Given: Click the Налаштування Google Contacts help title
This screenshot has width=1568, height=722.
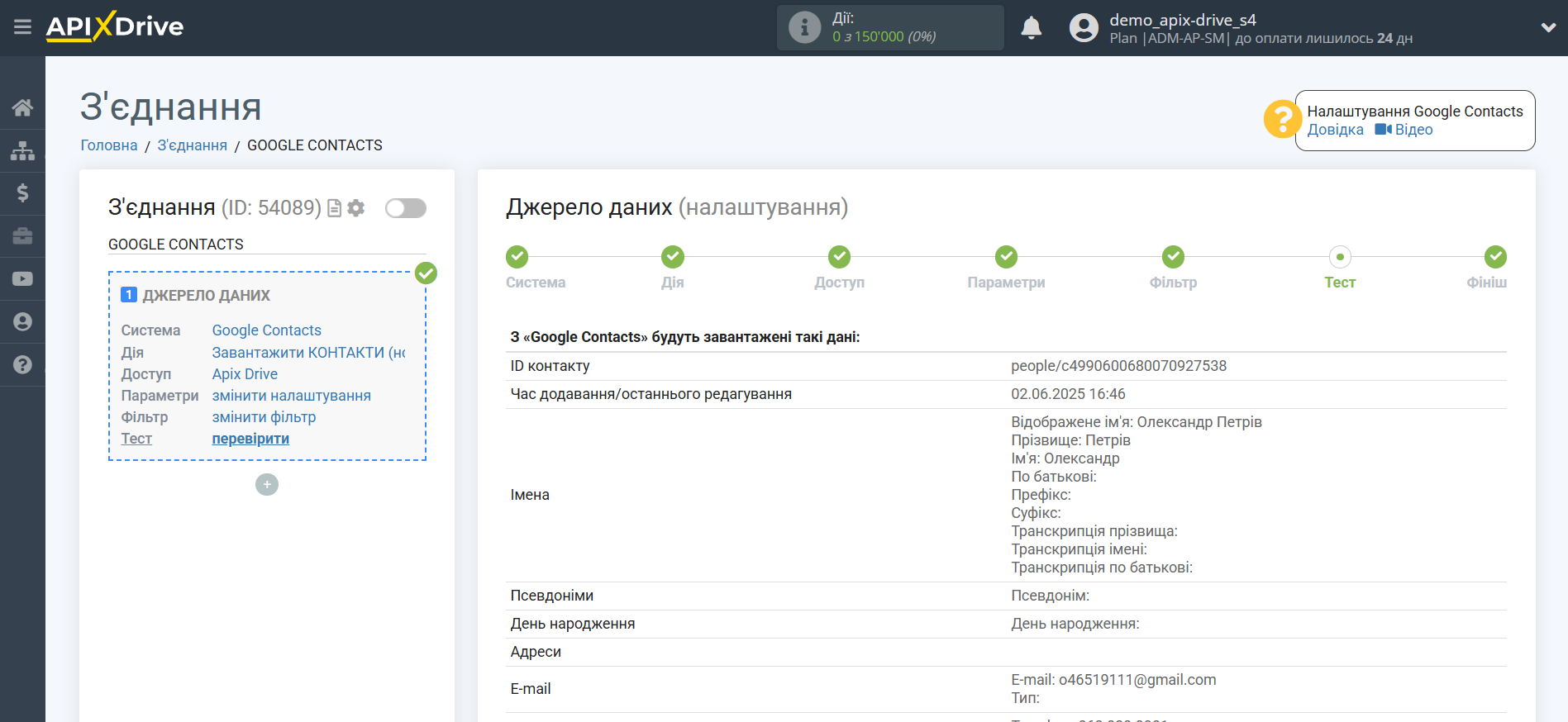Looking at the screenshot, I should click(1414, 112).
